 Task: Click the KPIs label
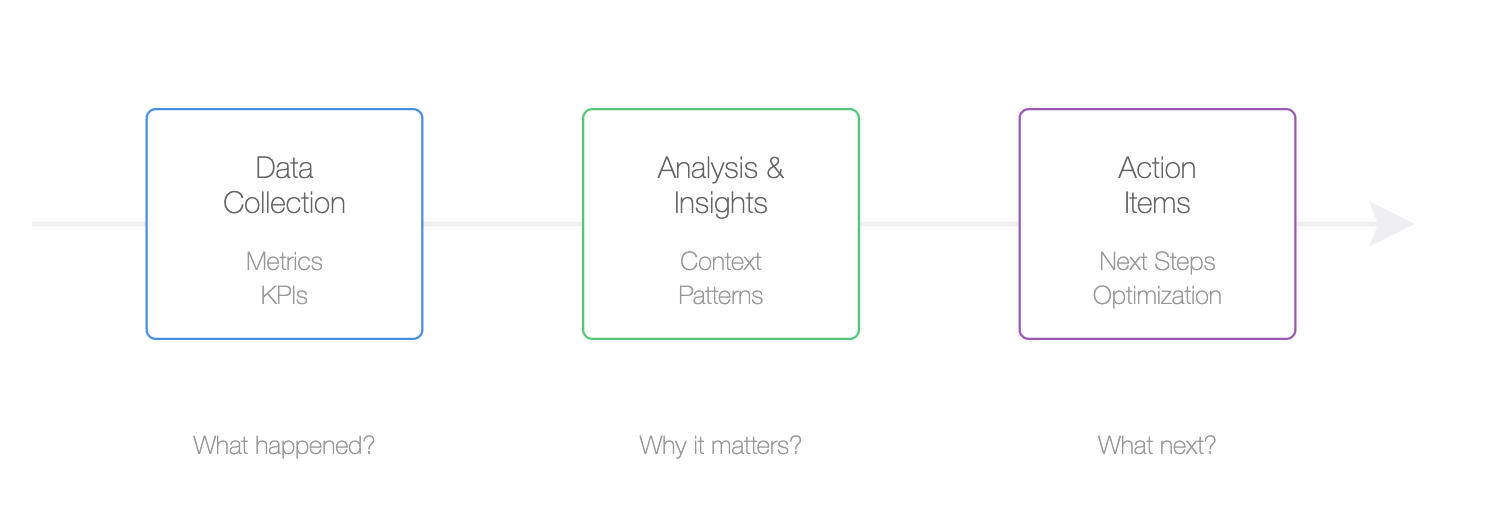(284, 296)
